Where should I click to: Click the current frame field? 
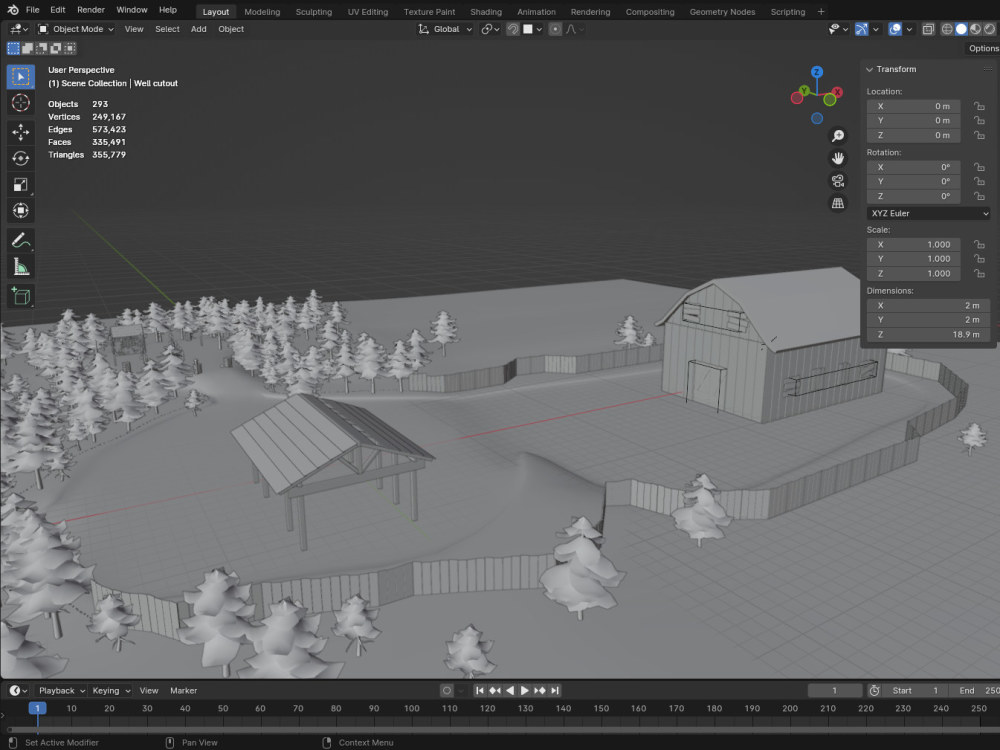pyautogui.click(x=834, y=690)
